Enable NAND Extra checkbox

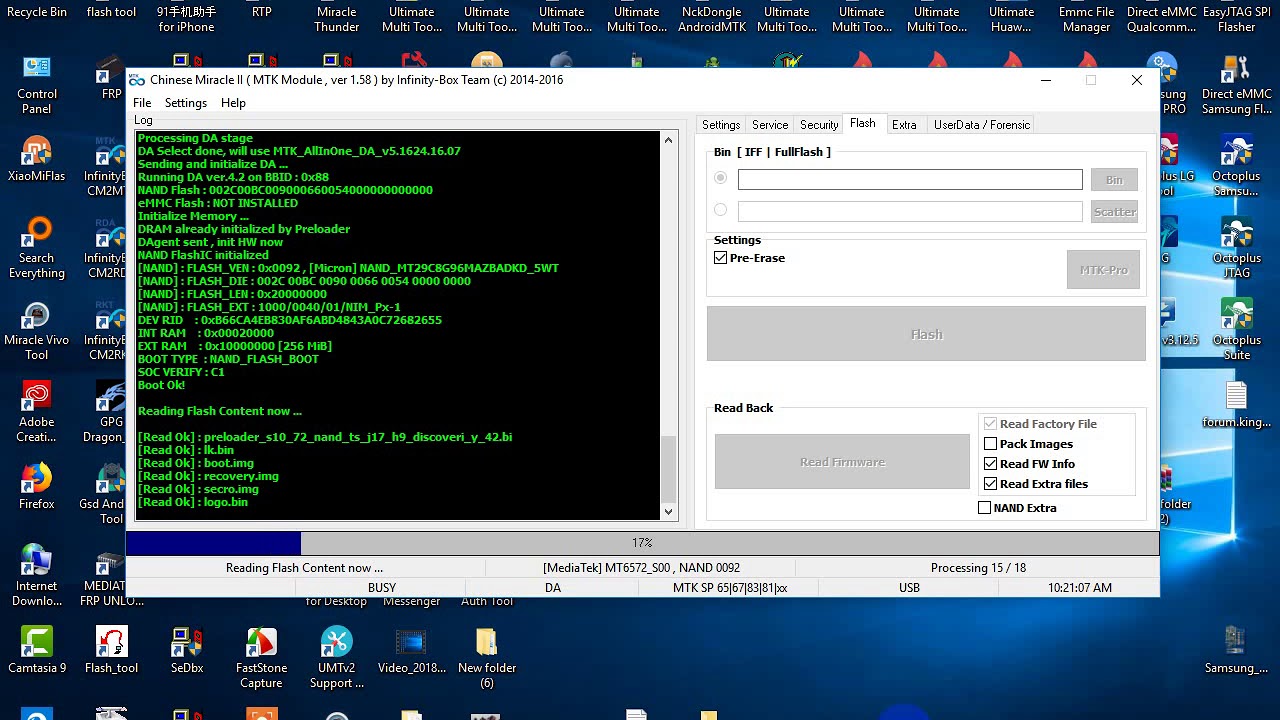pos(985,508)
